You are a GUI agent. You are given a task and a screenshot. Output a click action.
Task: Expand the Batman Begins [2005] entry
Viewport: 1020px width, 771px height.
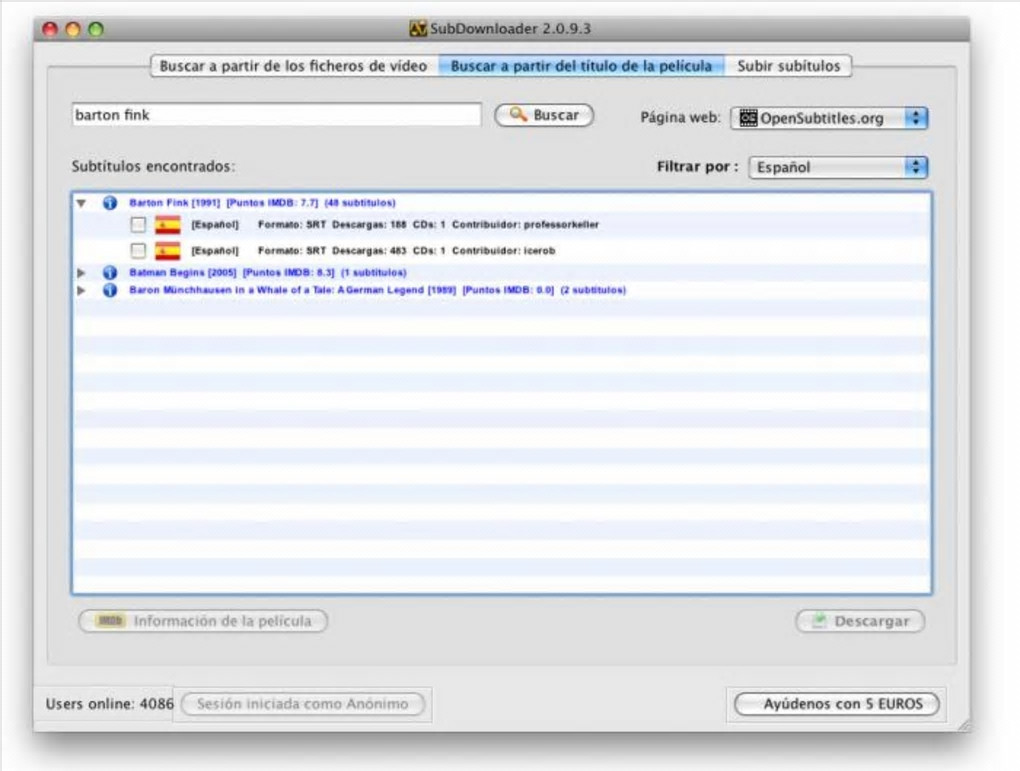(x=81, y=273)
